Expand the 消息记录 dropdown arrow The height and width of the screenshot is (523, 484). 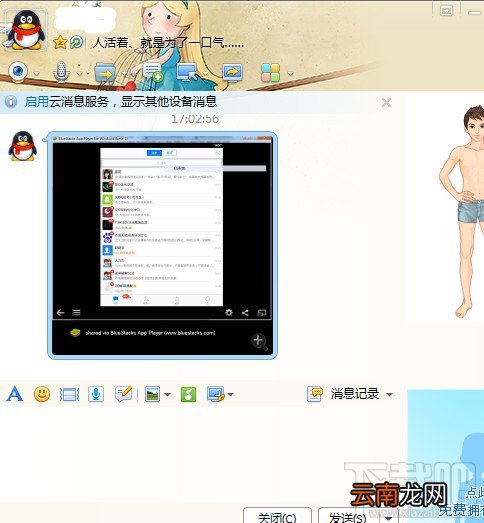pyautogui.click(x=389, y=395)
